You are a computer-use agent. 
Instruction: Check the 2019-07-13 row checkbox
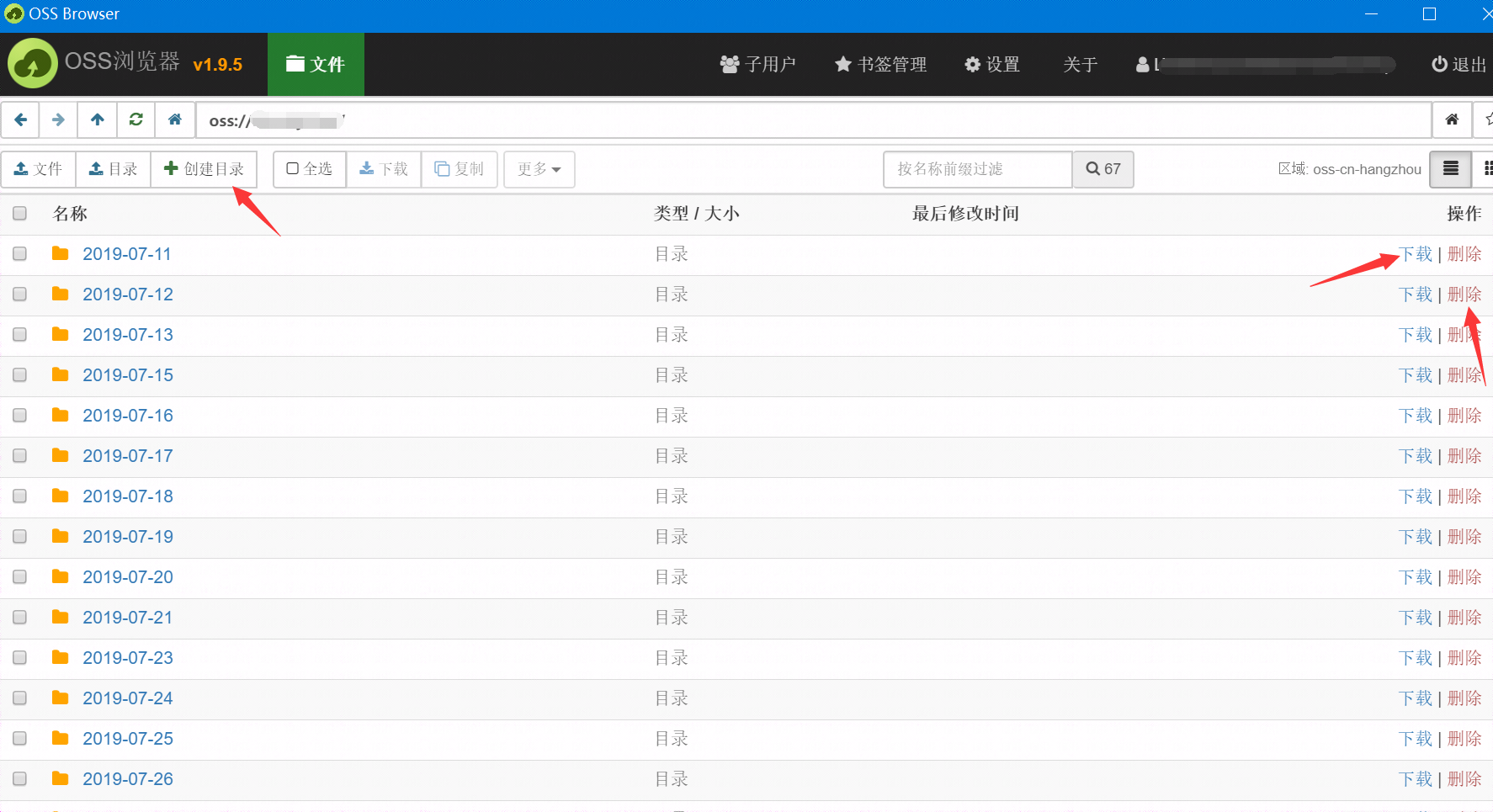click(19, 334)
